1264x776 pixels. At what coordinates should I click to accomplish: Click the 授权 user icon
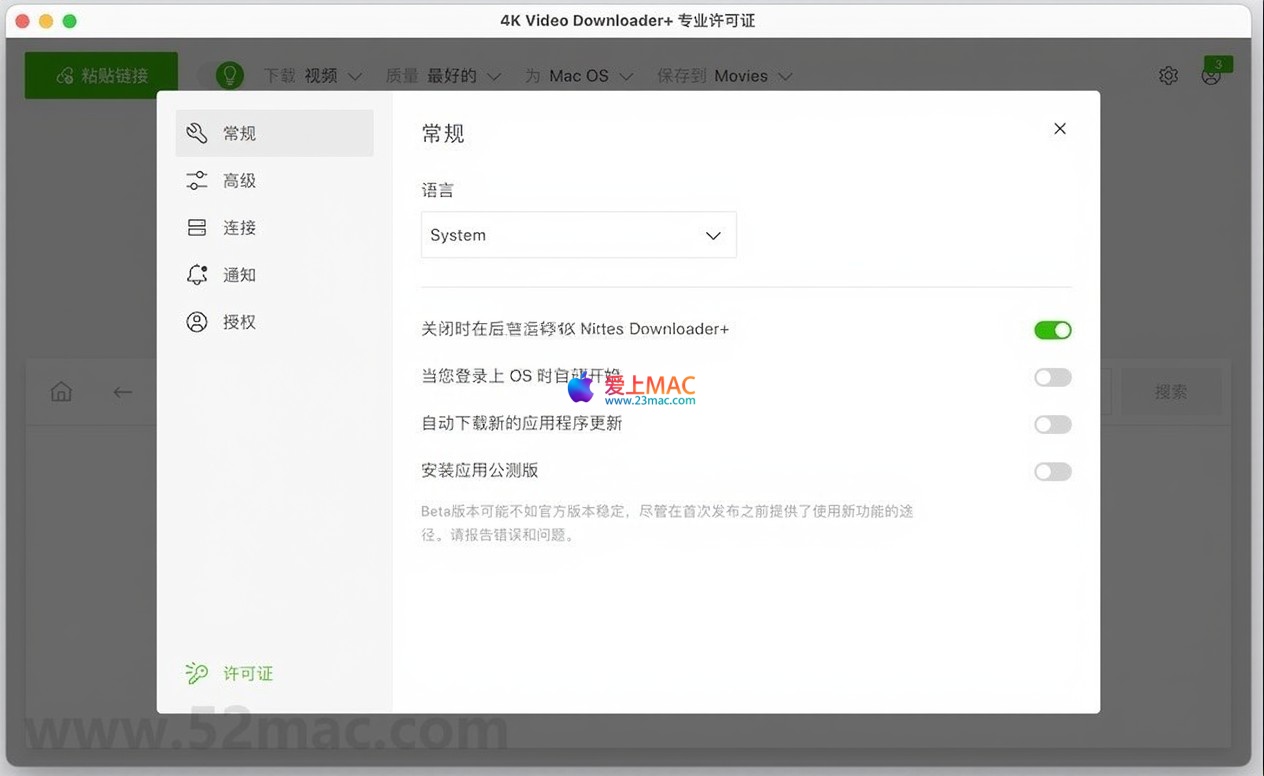pos(197,322)
